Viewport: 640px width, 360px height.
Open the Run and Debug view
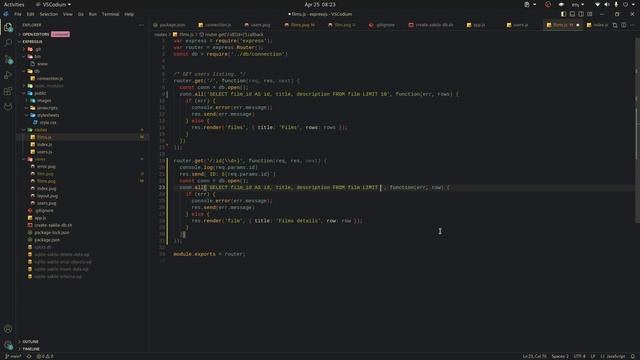(x=8, y=75)
